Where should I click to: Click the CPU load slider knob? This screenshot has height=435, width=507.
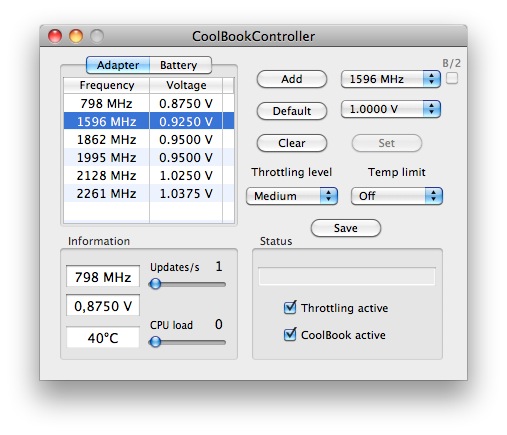click(x=155, y=342)
